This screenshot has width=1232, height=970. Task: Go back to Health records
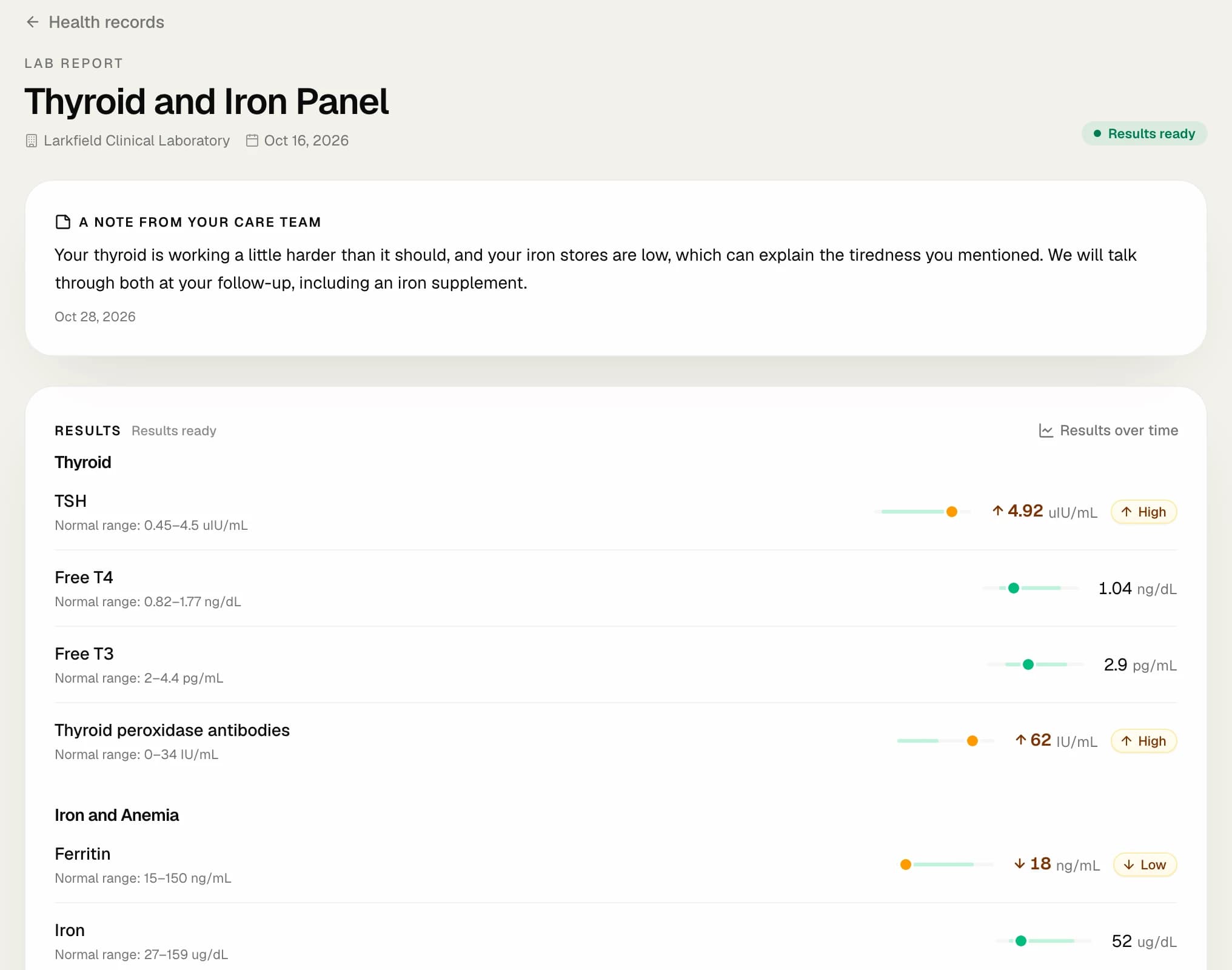95,22
